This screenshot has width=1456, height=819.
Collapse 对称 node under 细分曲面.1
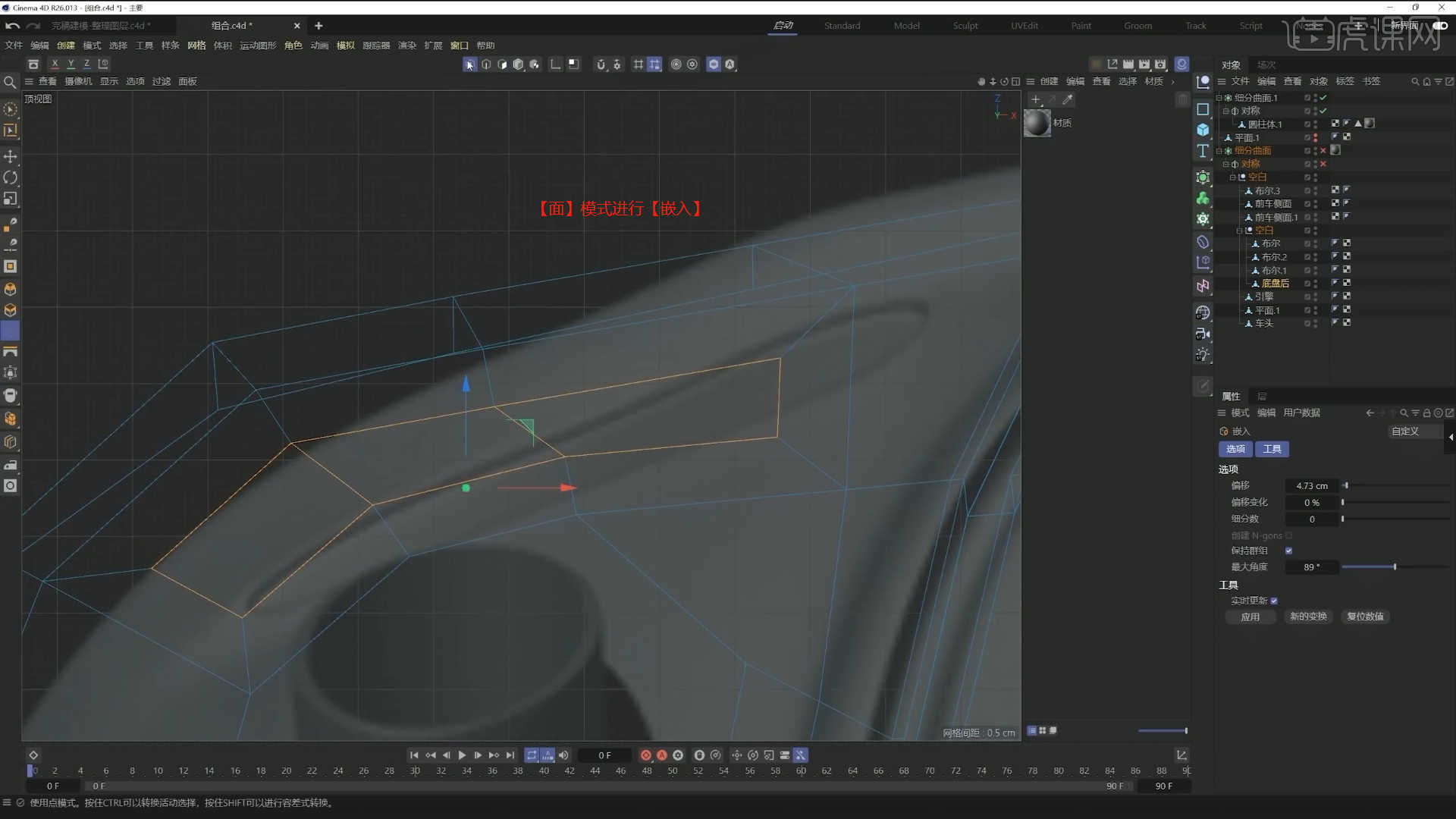(1226, 111)
